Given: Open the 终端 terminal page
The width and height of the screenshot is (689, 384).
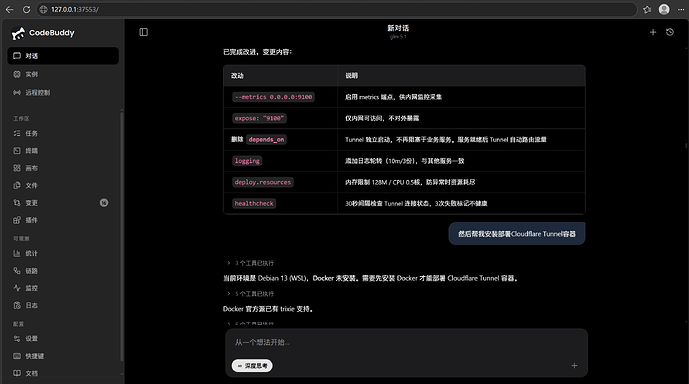Looking at the screenshot, I should coord(63,151).
